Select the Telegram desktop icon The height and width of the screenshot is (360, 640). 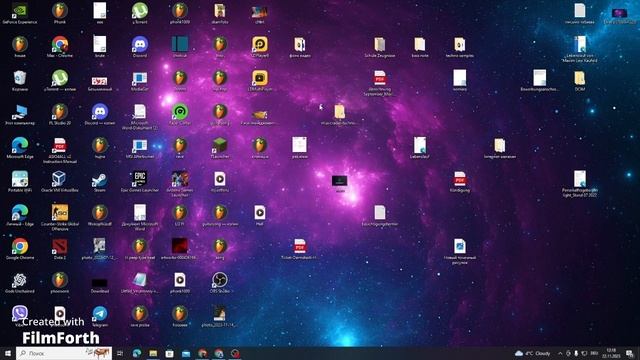click(x=100, y=317)
